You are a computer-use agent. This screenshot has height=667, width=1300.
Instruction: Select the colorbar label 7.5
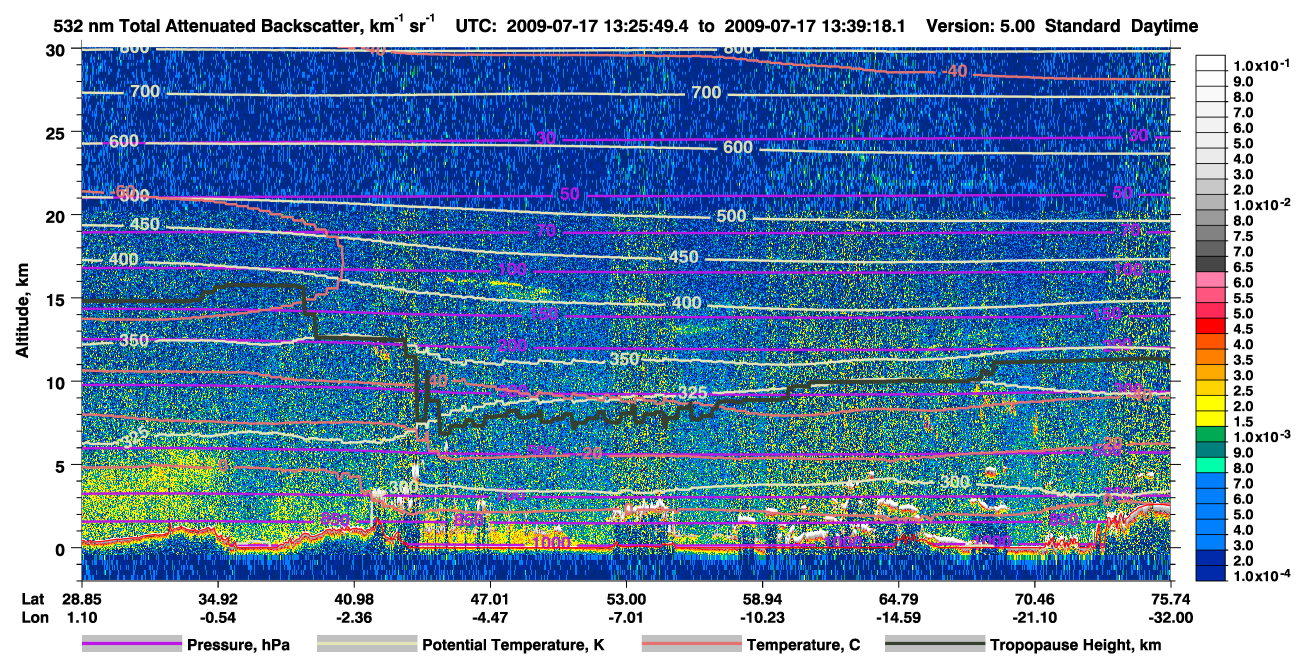coord(1241,236)
